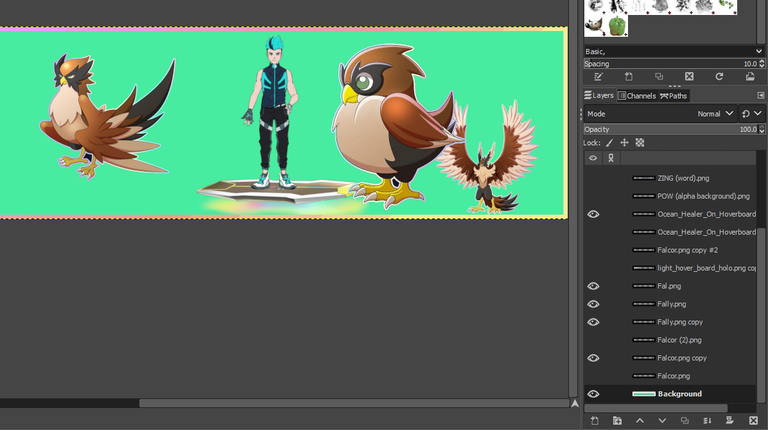Viewport: 768px width, 430px height.
Task: Click the layer mode group switch icon
Action: (x=745, y=114)
